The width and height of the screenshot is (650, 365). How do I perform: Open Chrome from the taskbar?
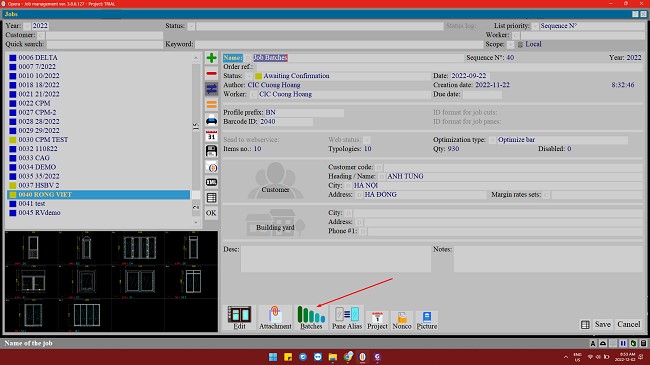click(x=348, y=357)
